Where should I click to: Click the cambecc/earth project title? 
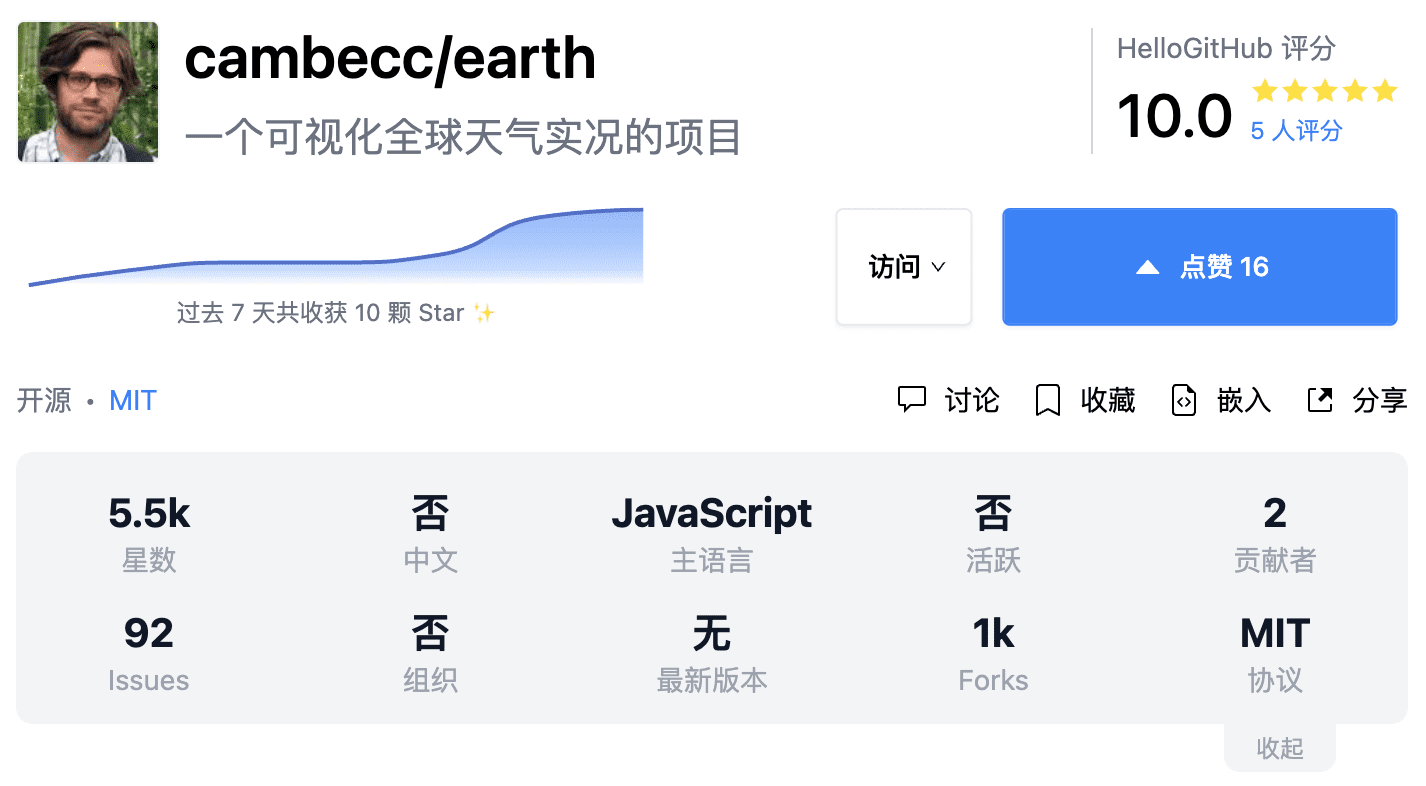coord(390,59)
